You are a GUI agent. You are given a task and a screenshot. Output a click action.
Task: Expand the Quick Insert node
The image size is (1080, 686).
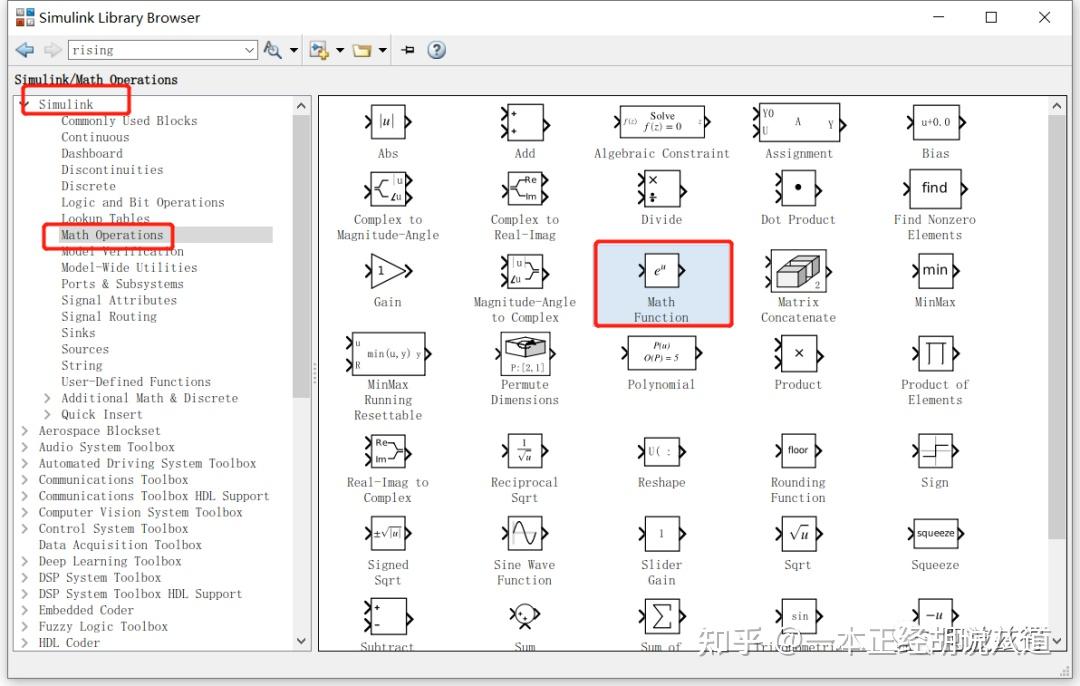click(47, 415)
